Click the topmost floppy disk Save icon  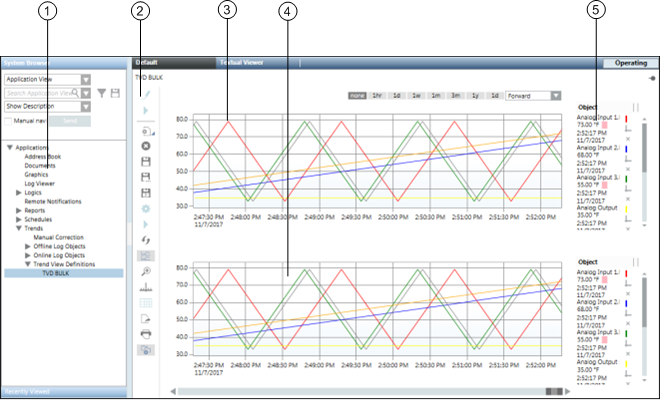tap(146, 161)
